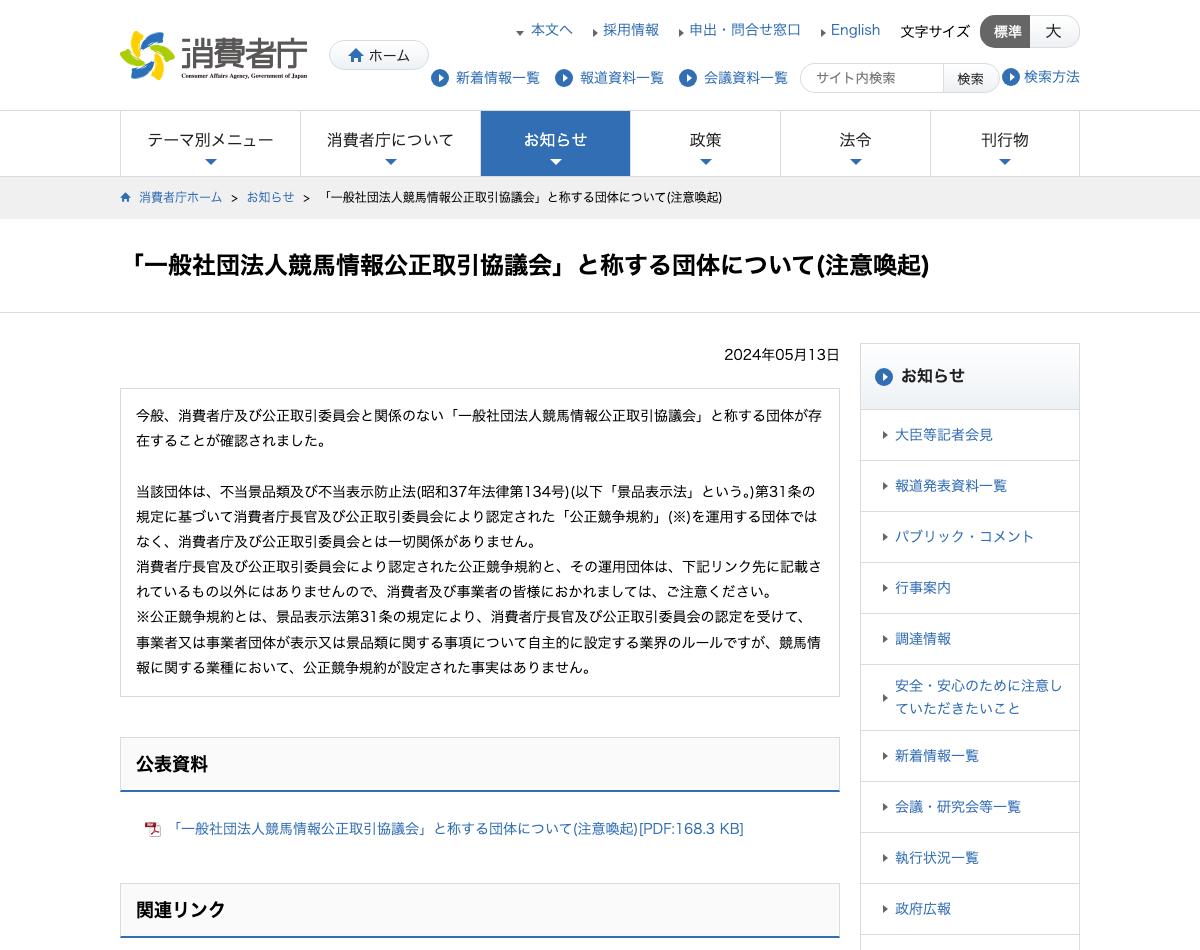Go to 消費者庁ホーム breadcrumb

click(x=181, y=197)
